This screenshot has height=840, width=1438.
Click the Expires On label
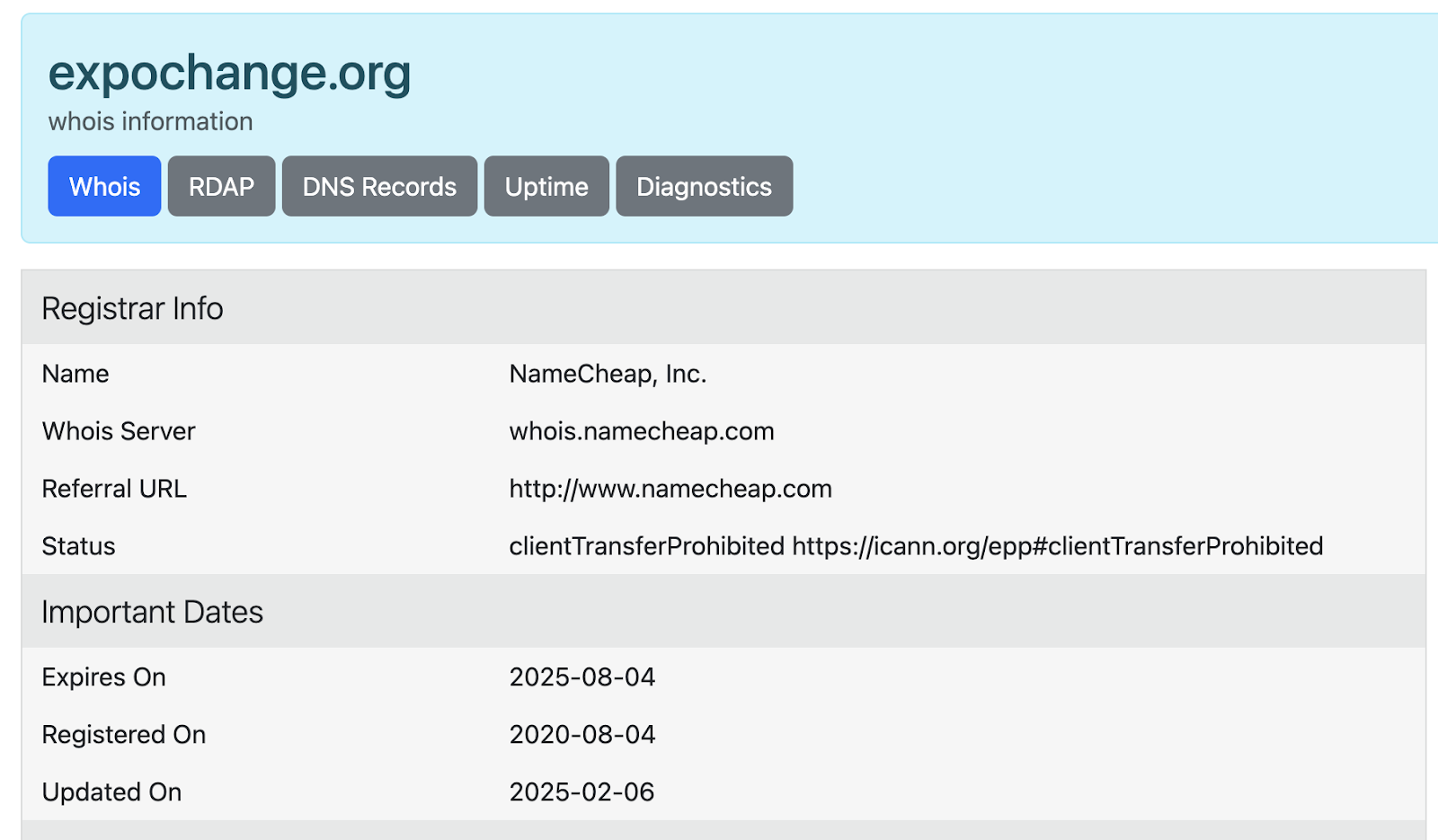click(x=103, y=677)
